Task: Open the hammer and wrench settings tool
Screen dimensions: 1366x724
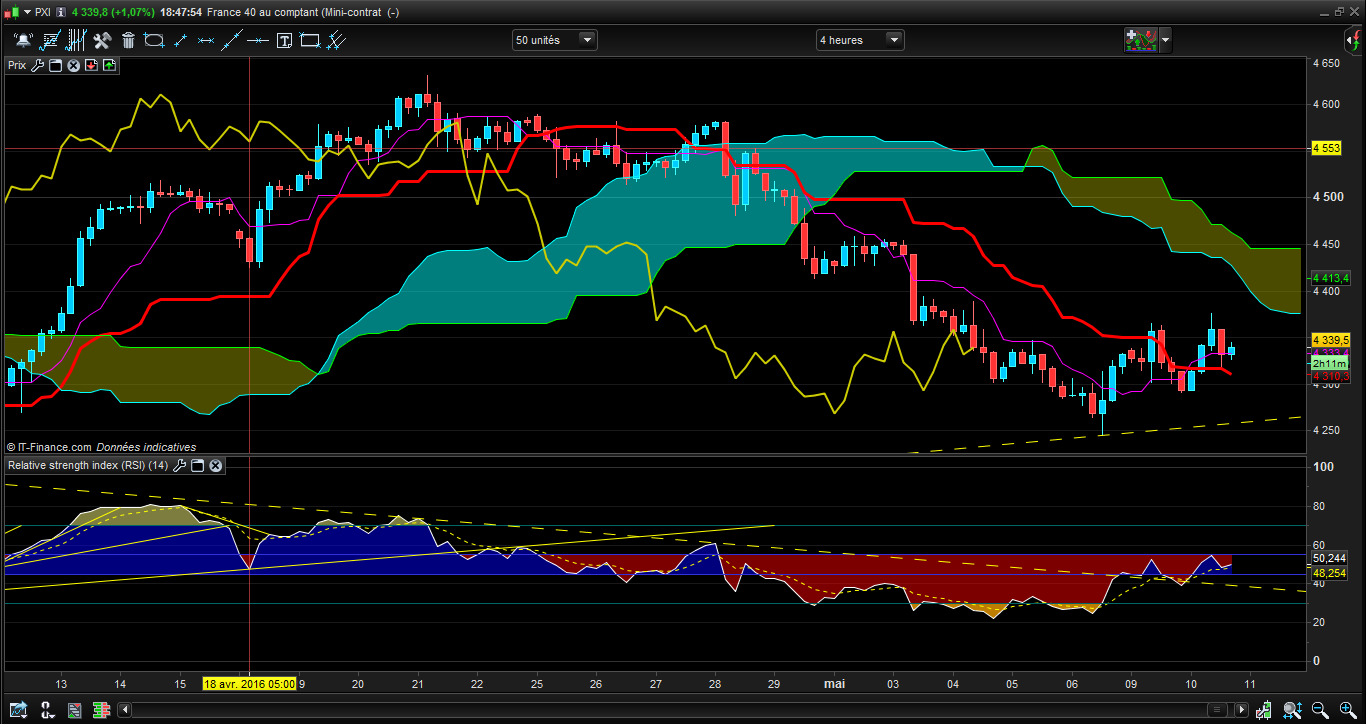Action: (102, 40)
